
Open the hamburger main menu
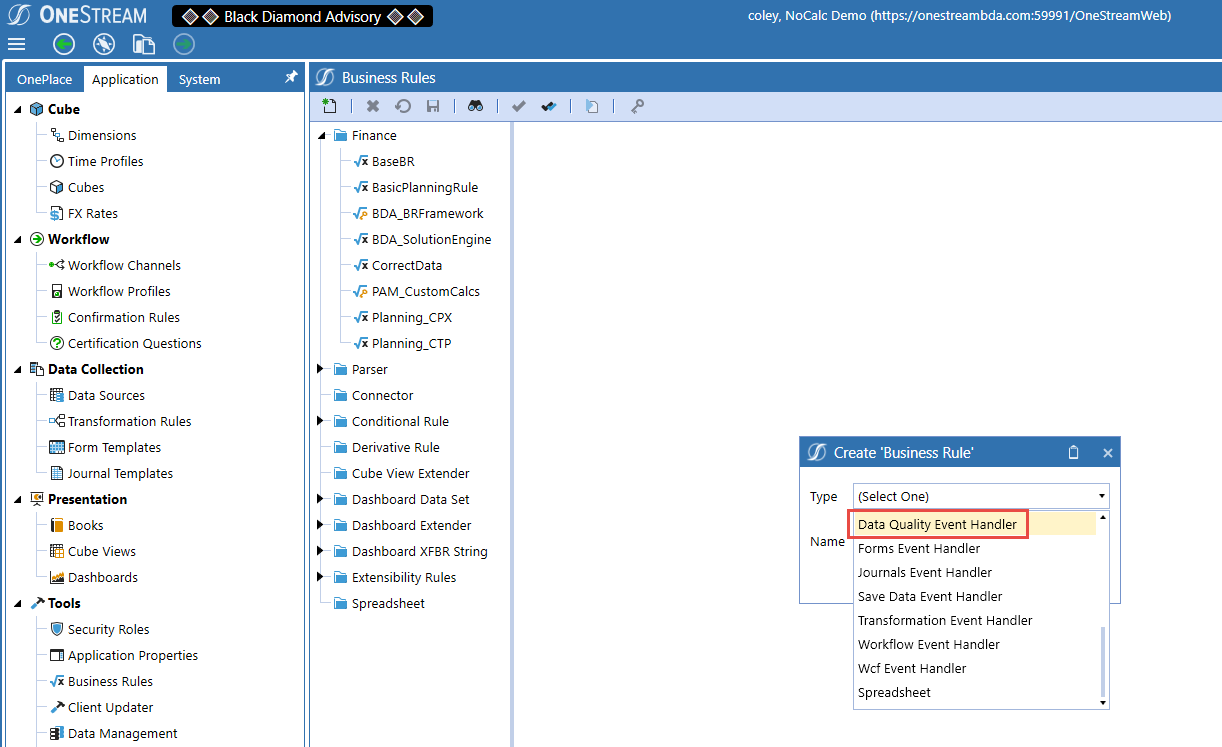coord(16,44)
